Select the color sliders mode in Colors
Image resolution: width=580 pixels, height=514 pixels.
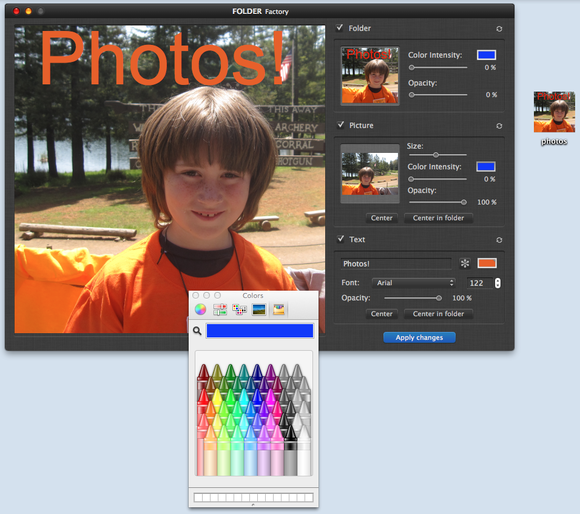(220, 309)
